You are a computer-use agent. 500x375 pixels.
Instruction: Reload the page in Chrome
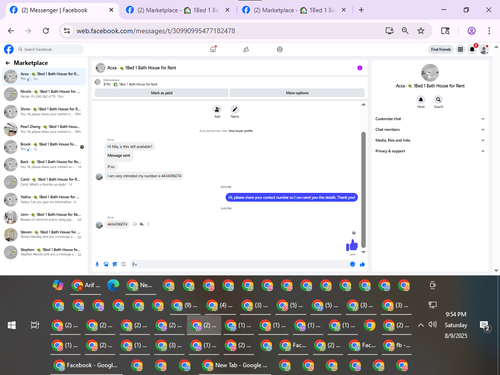(46, 31)
